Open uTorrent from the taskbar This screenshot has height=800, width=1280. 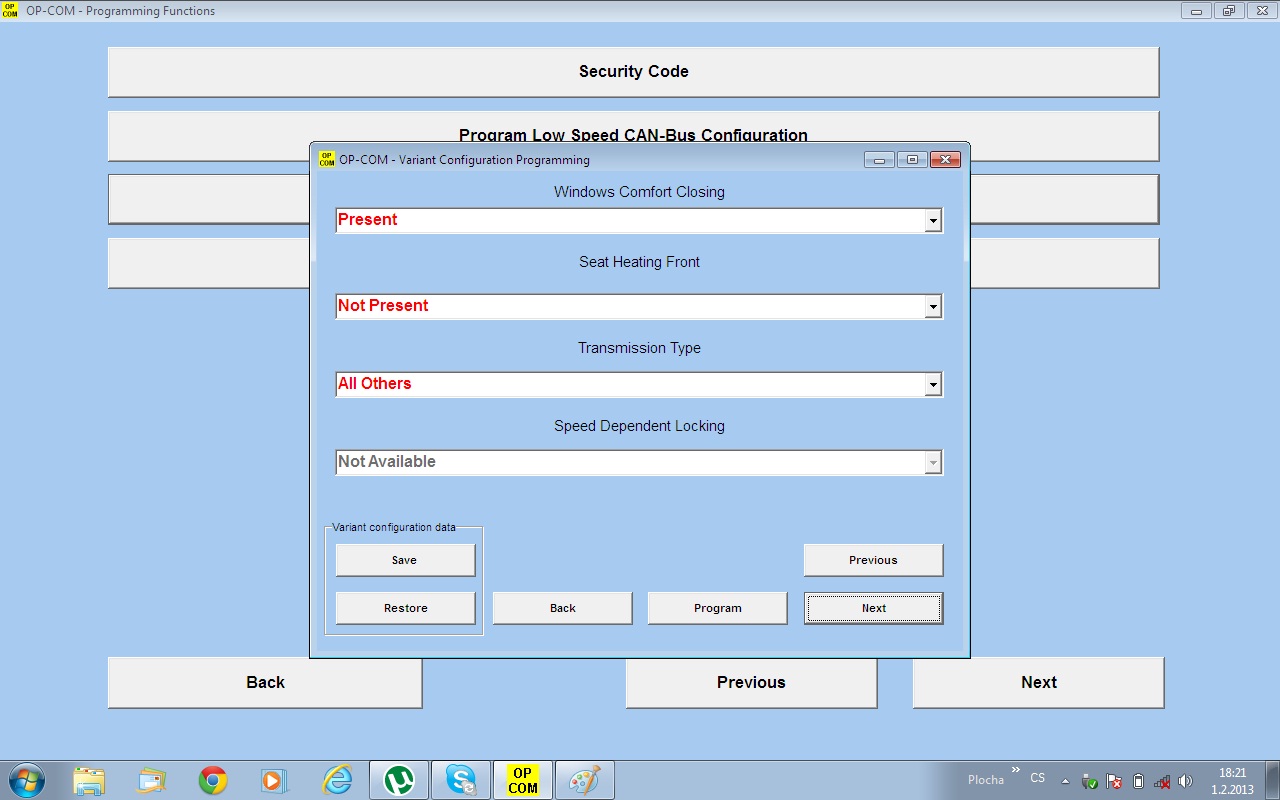pos(399,780)
